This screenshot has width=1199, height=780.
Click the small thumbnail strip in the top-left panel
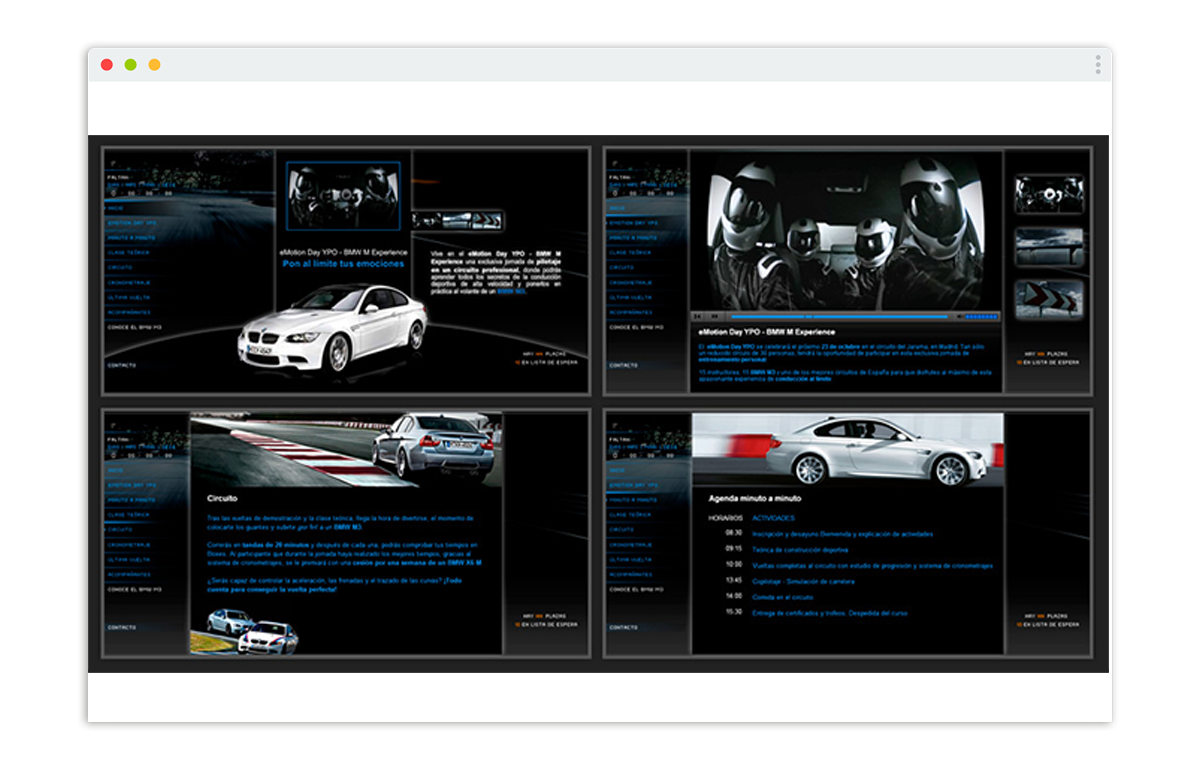tap(458, 220)
